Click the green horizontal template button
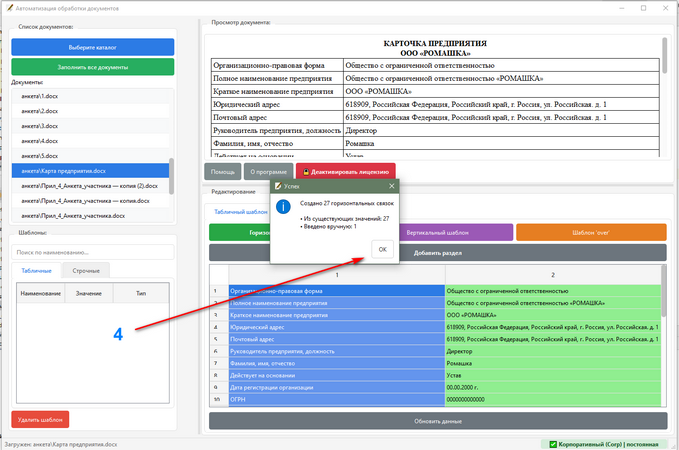679x450 pixels. [239, 233]
